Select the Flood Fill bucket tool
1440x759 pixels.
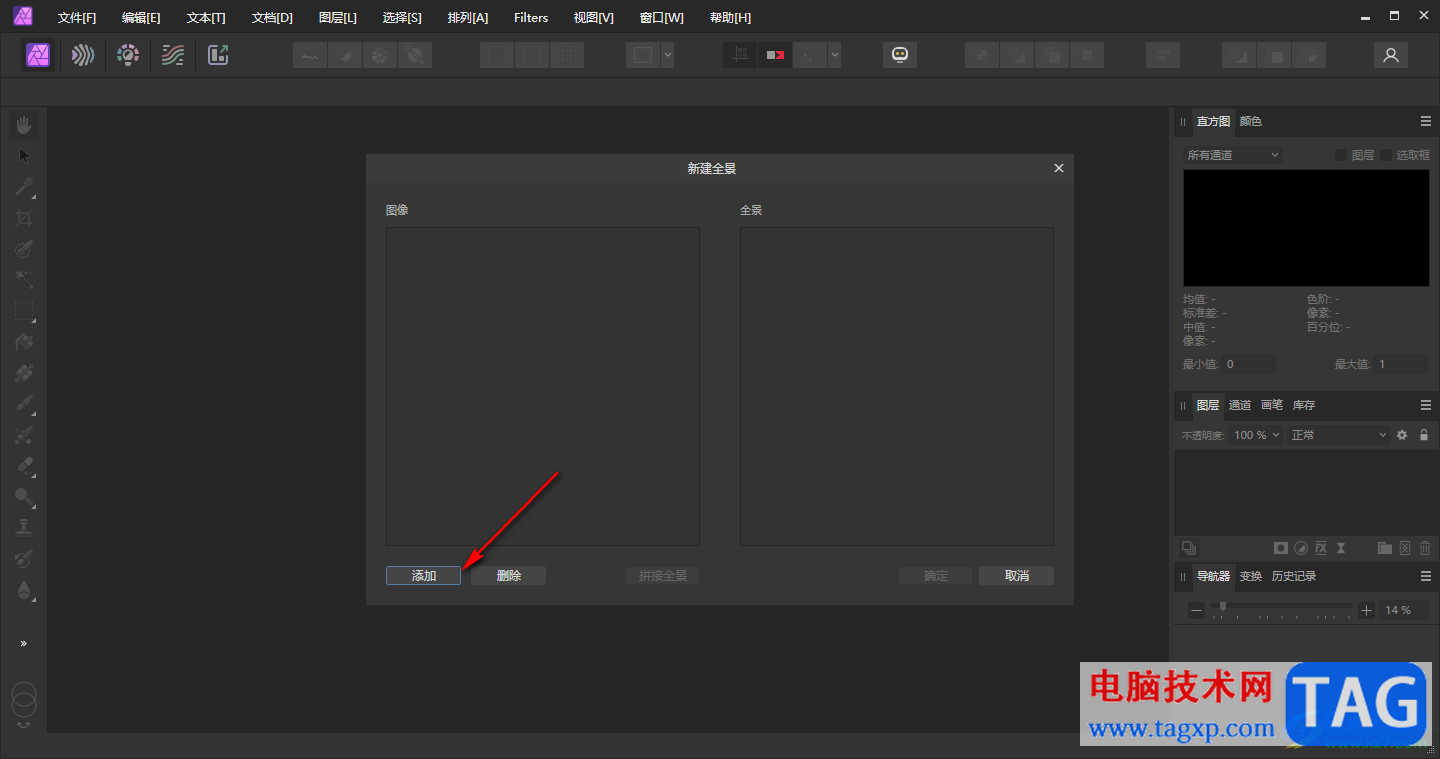click(24, 342)
